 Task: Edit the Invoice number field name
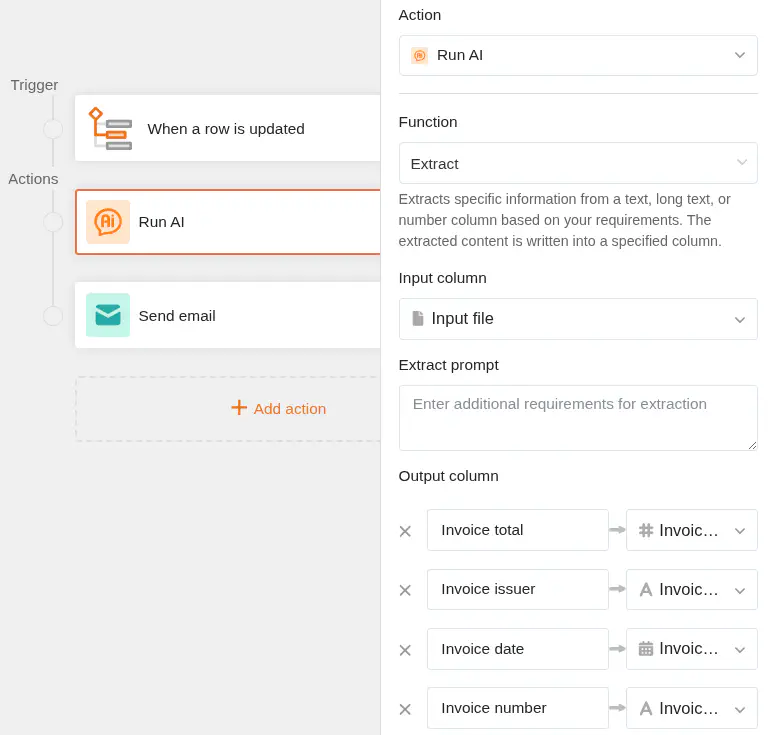pos(518,708)
